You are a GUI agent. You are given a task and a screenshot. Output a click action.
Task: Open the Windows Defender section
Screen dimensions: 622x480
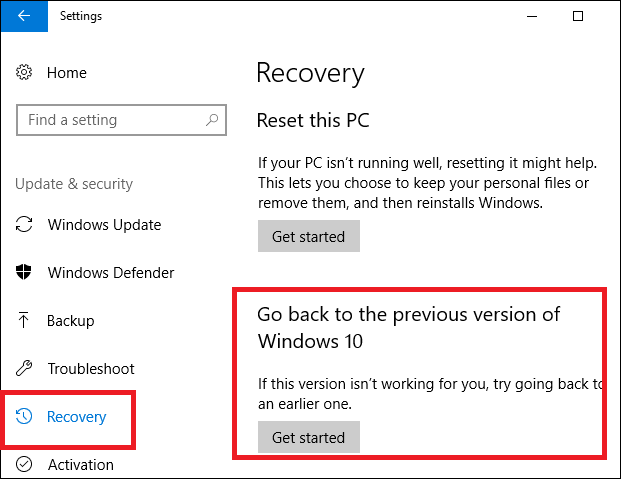coord(111,273)
